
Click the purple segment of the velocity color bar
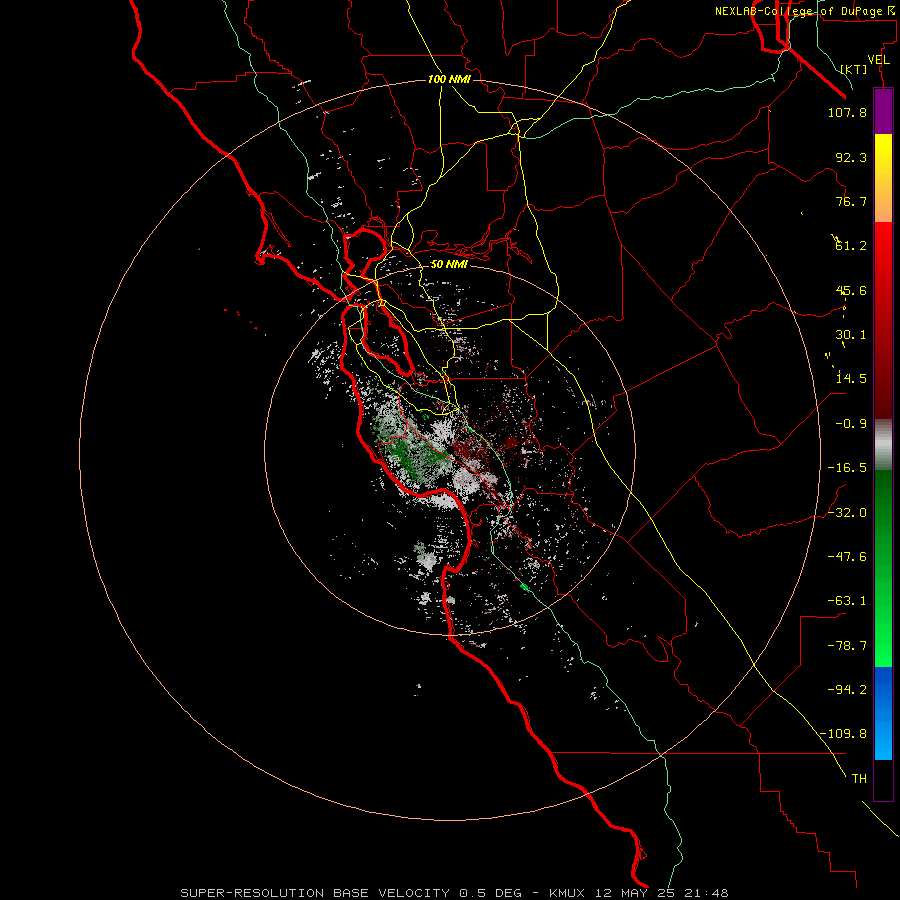[x=883, y=111]
